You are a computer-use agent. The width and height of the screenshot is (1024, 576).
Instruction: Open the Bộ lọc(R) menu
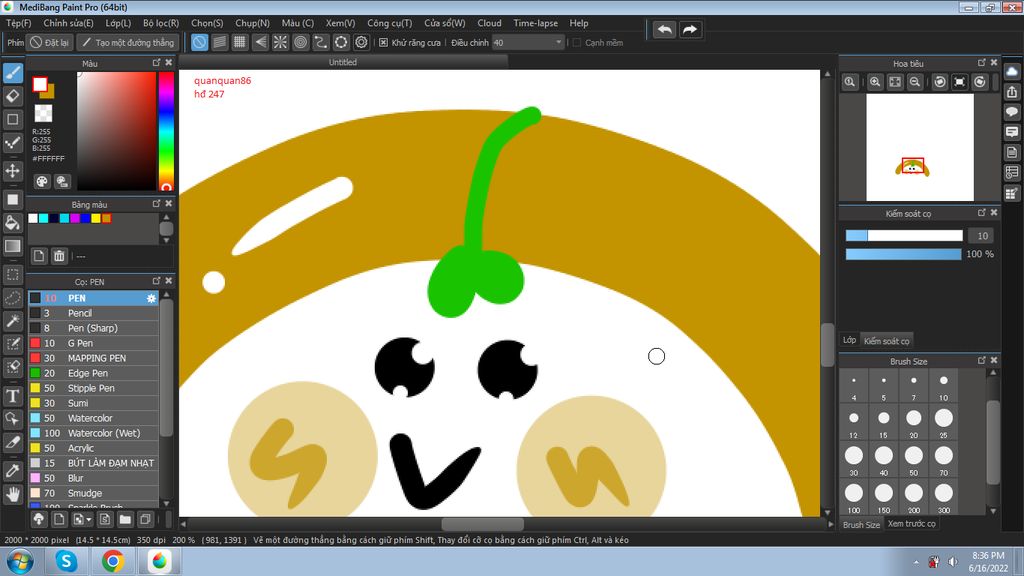(x=161, y=23)
